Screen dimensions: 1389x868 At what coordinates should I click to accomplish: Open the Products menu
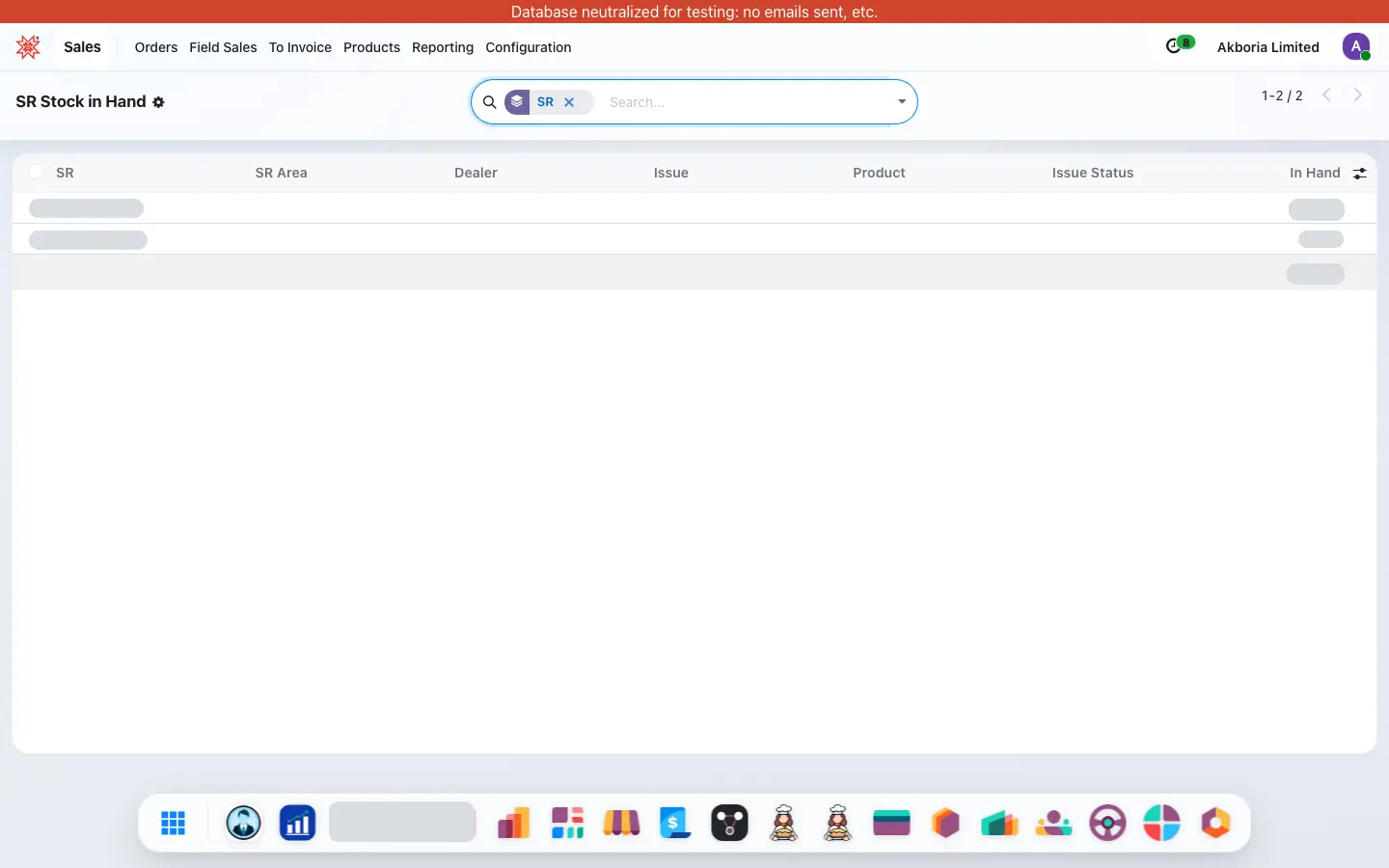371,47
